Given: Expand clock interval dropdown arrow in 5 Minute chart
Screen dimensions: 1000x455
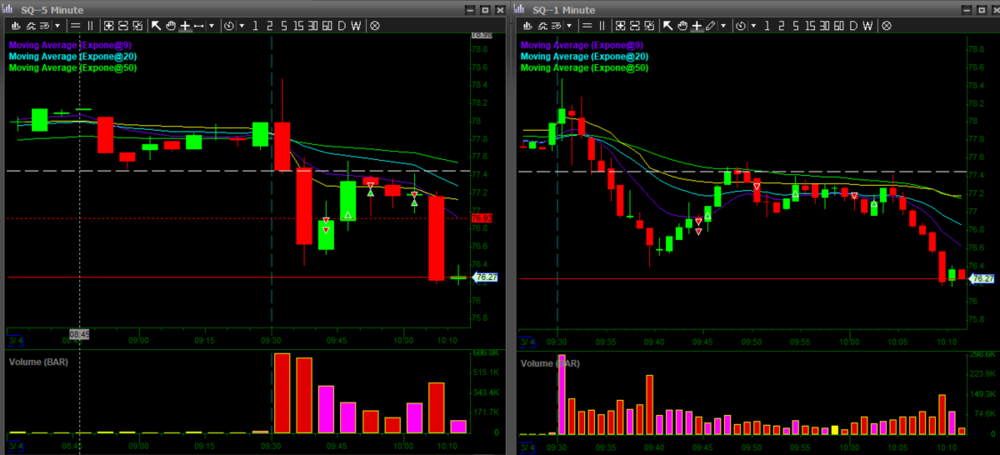Looking at the screenshot, I should click(x=240, y=25).
